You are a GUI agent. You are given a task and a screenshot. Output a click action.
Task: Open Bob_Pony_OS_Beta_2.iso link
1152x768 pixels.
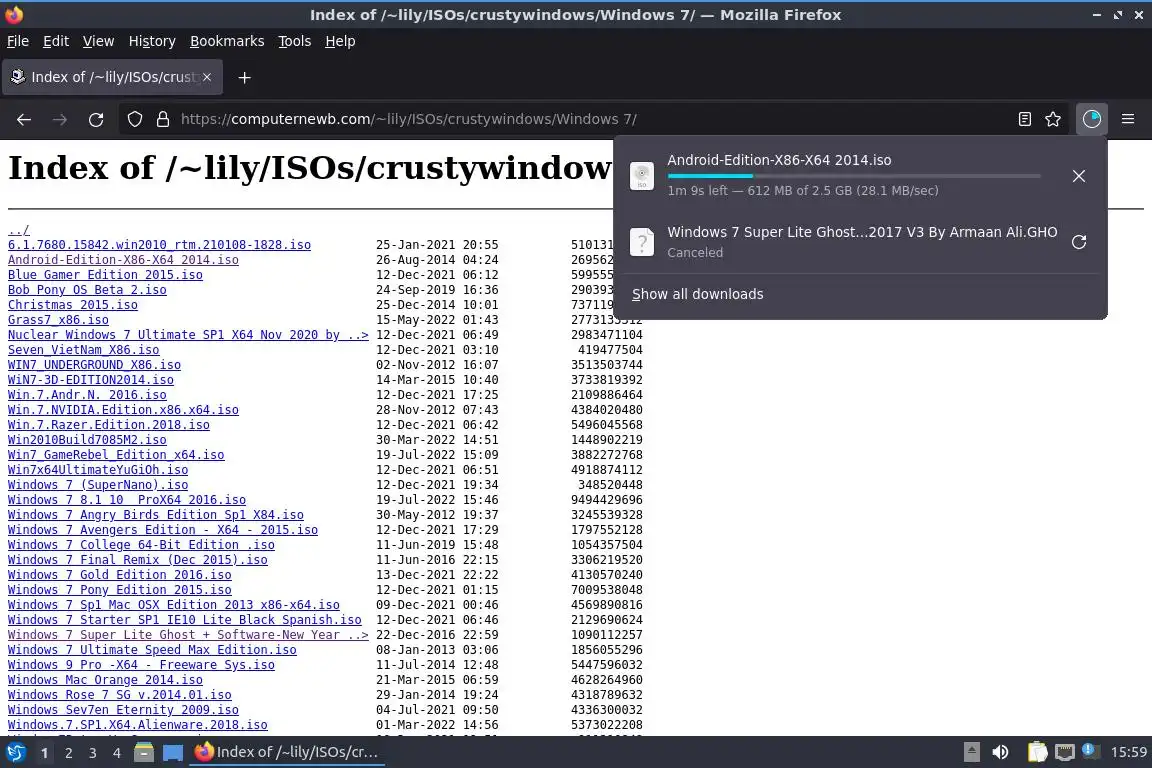(87, 290)
